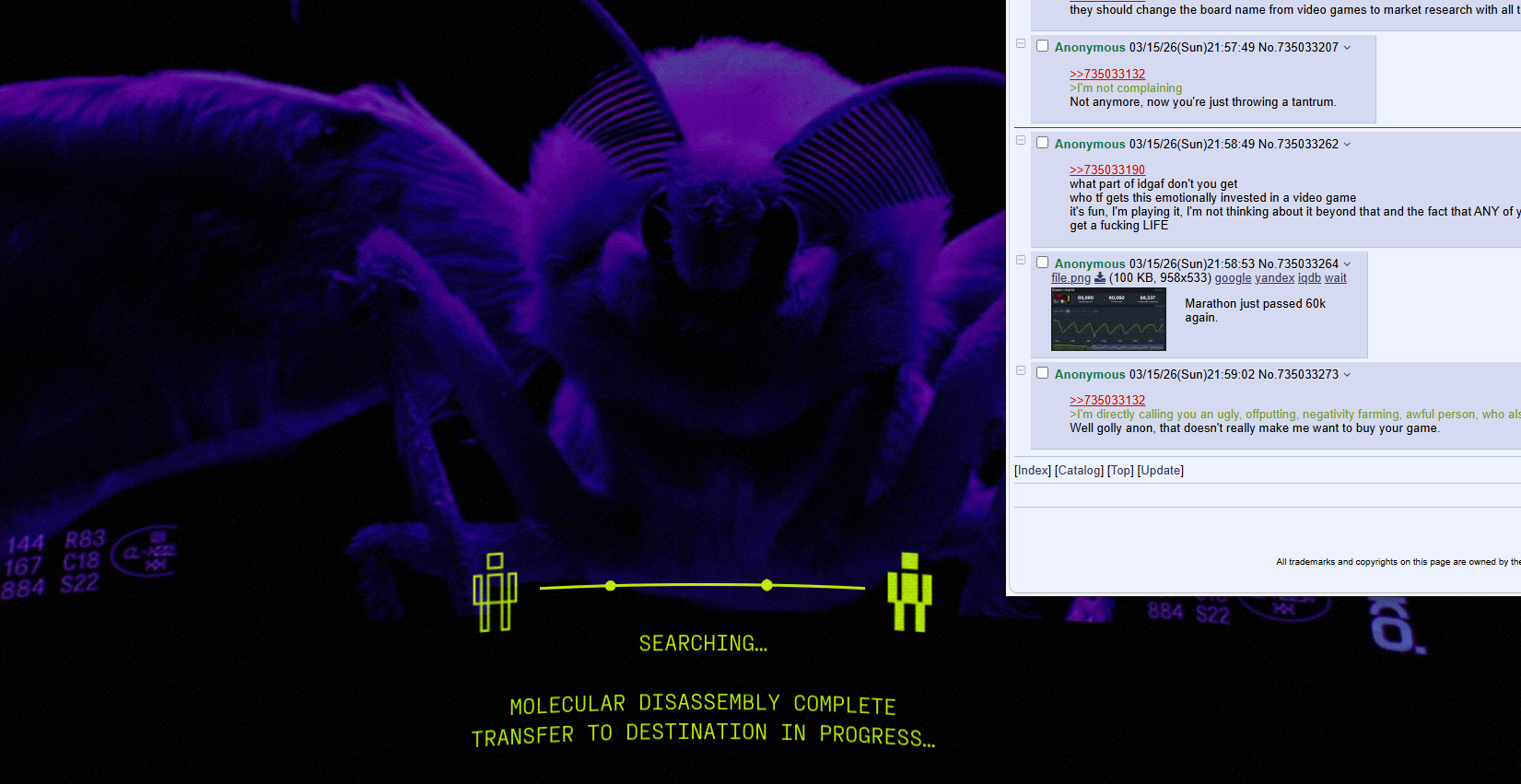Click 'who tf gets this emotionally invested' line
Viewport: 1521px width, 784px height.
[1212, 198]
